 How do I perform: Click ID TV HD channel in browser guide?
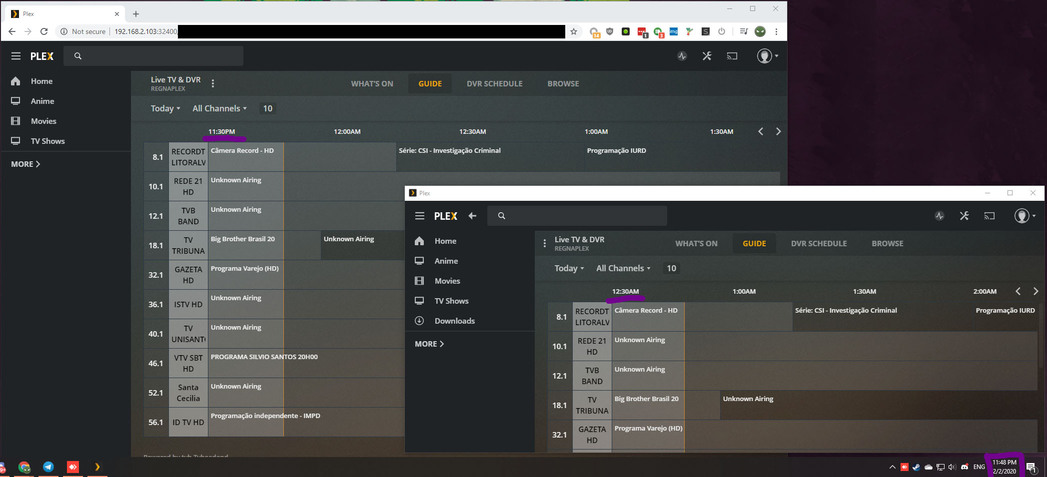(188, 422)
